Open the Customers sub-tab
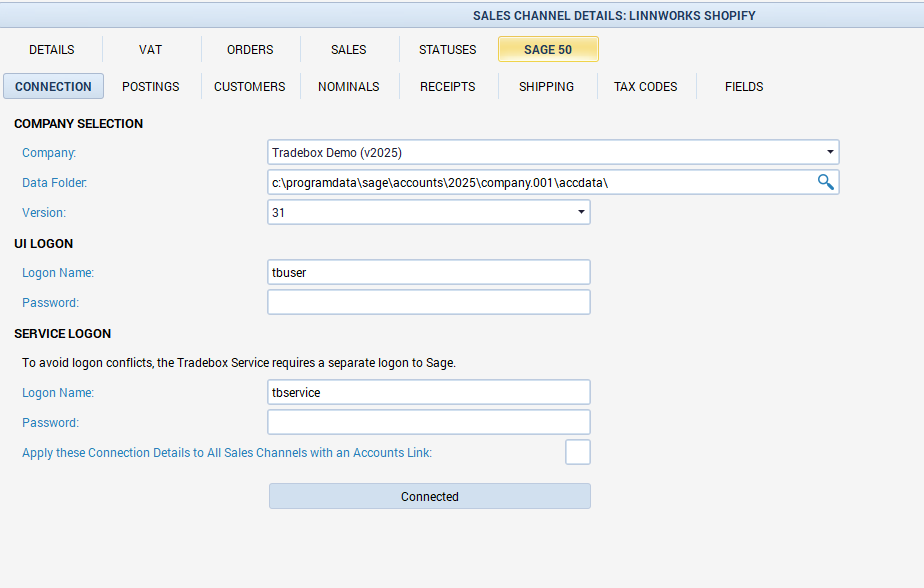The image size is (924, 588). (250, 87)
